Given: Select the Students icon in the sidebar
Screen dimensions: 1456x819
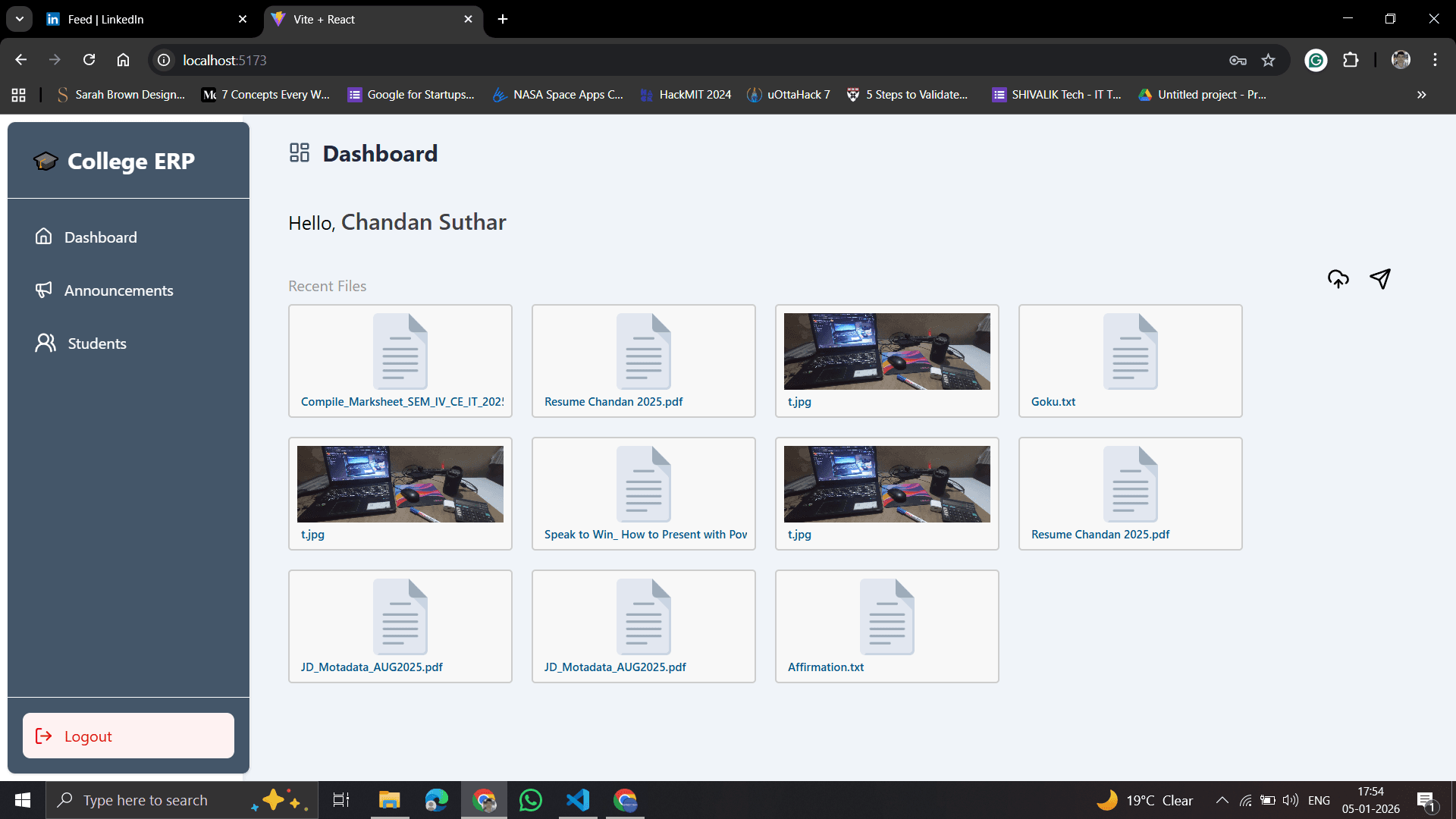Looking at the screenshot, I should (x=44, y=343).
